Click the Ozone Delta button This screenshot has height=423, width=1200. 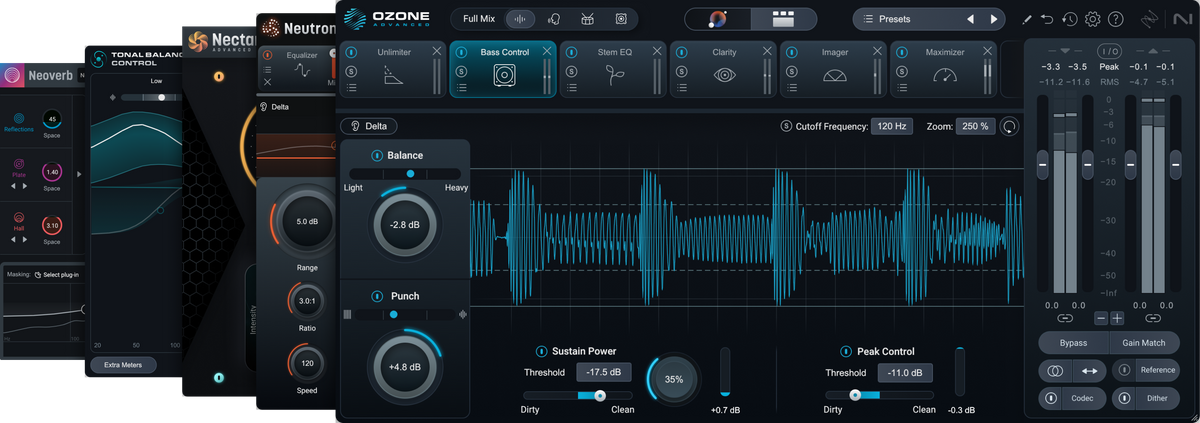[x=369, y=126]
